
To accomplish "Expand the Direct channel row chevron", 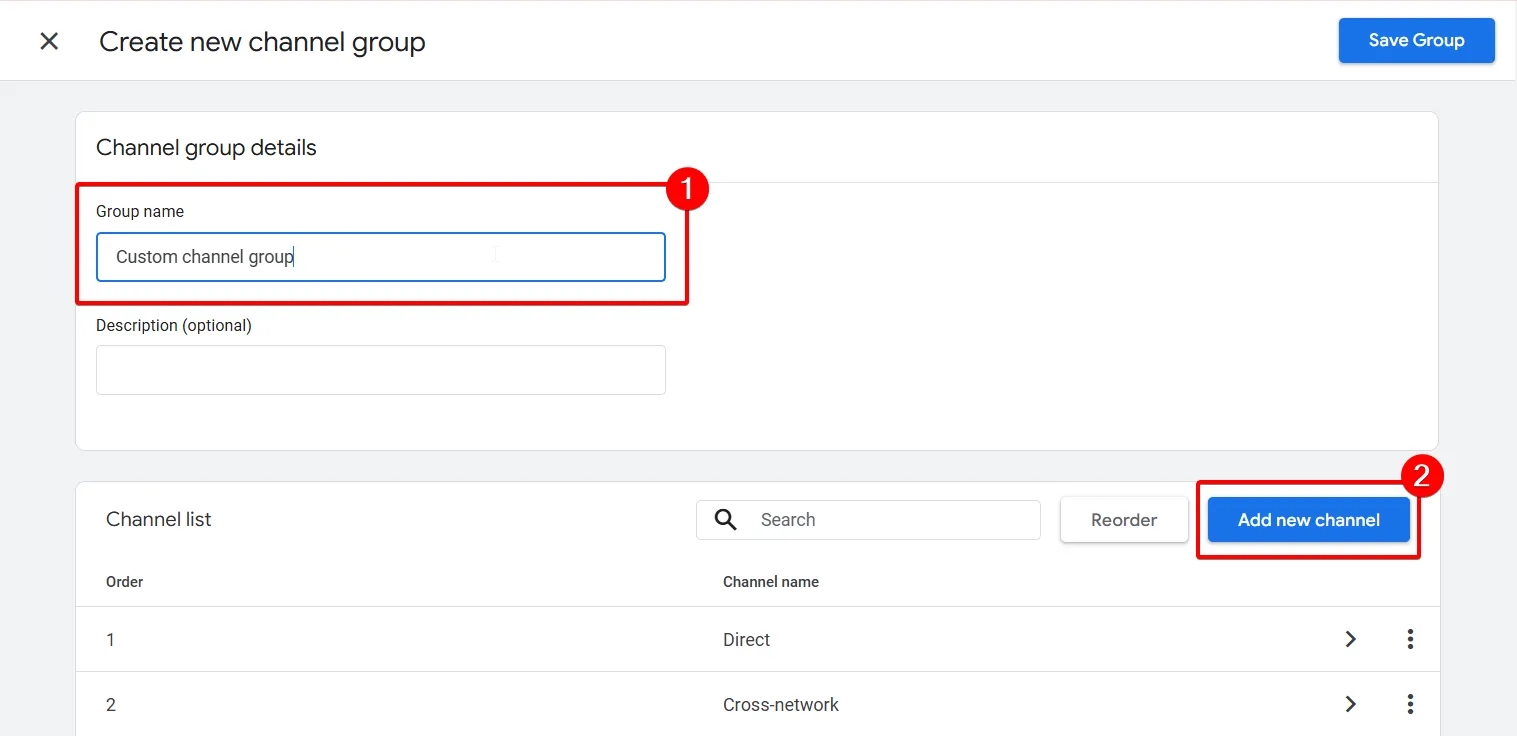I will click(x=1351, y=639).
